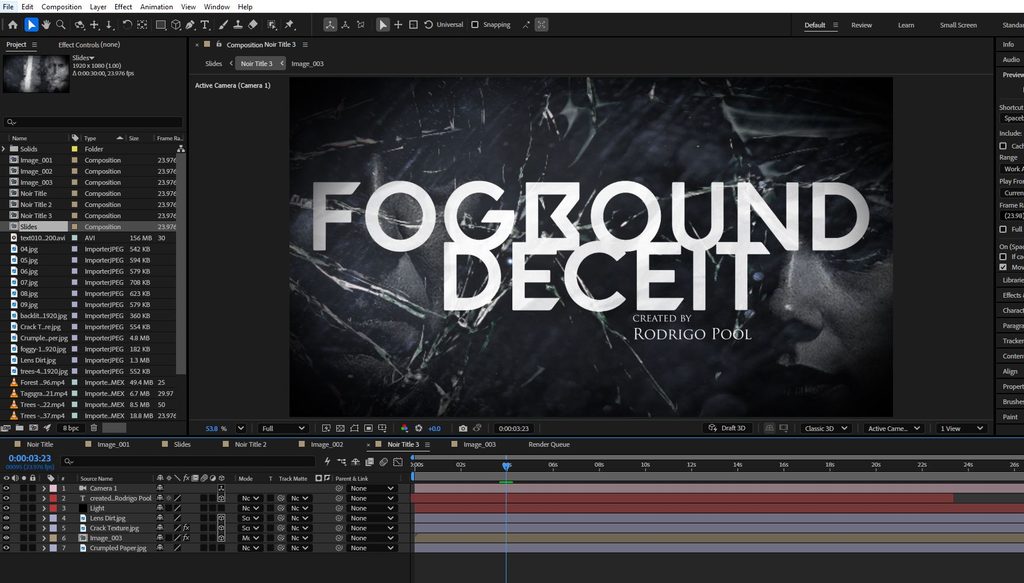Hide the Crack Texture.jpg layer
The width and height of the screenshot is (1024, 583).
tap(7, 528)
